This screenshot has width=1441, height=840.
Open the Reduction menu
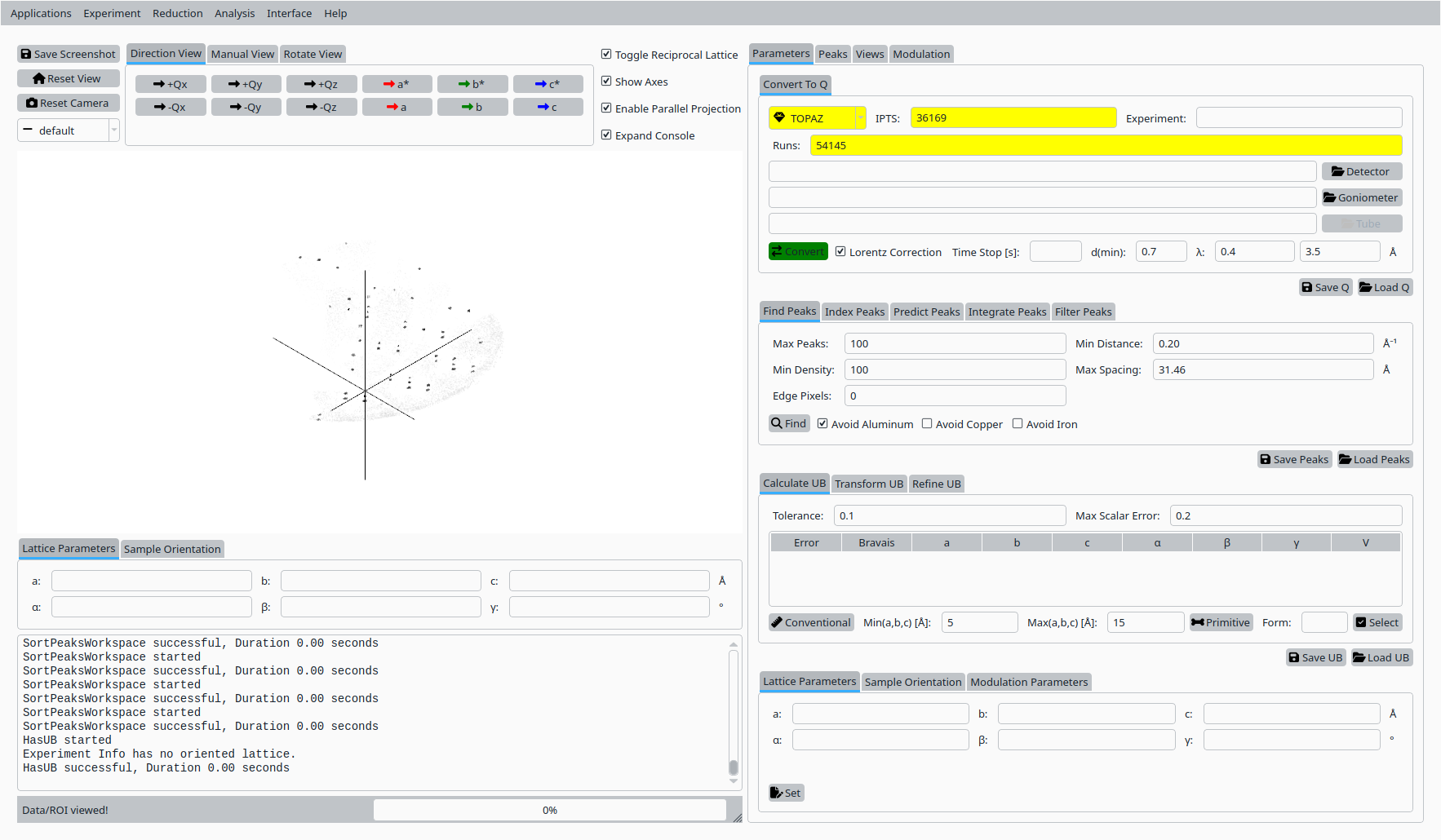click(177, 13)
